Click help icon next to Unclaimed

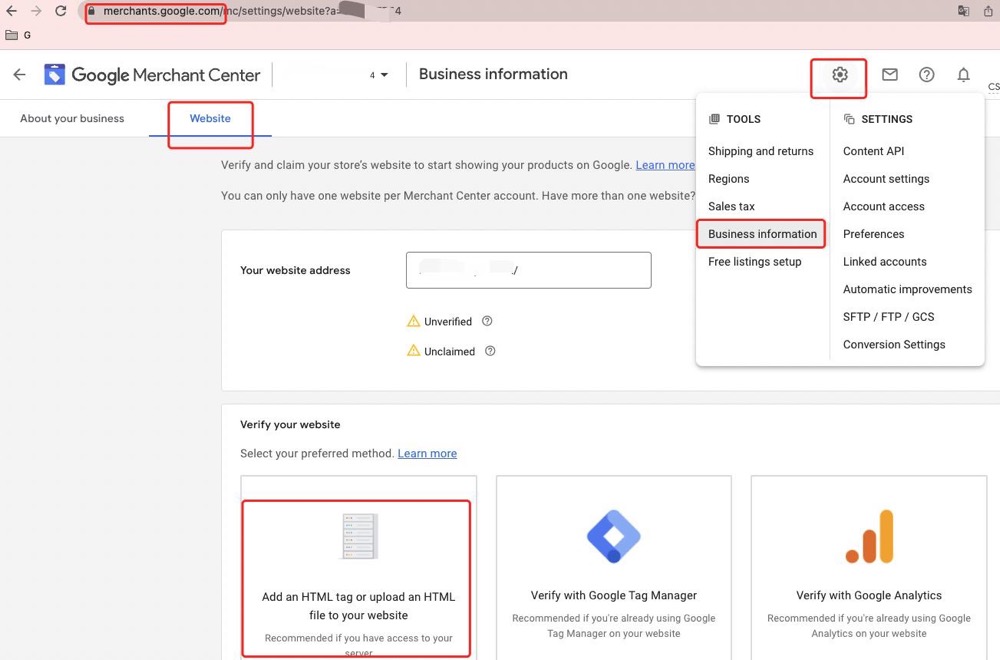(490, 351)
